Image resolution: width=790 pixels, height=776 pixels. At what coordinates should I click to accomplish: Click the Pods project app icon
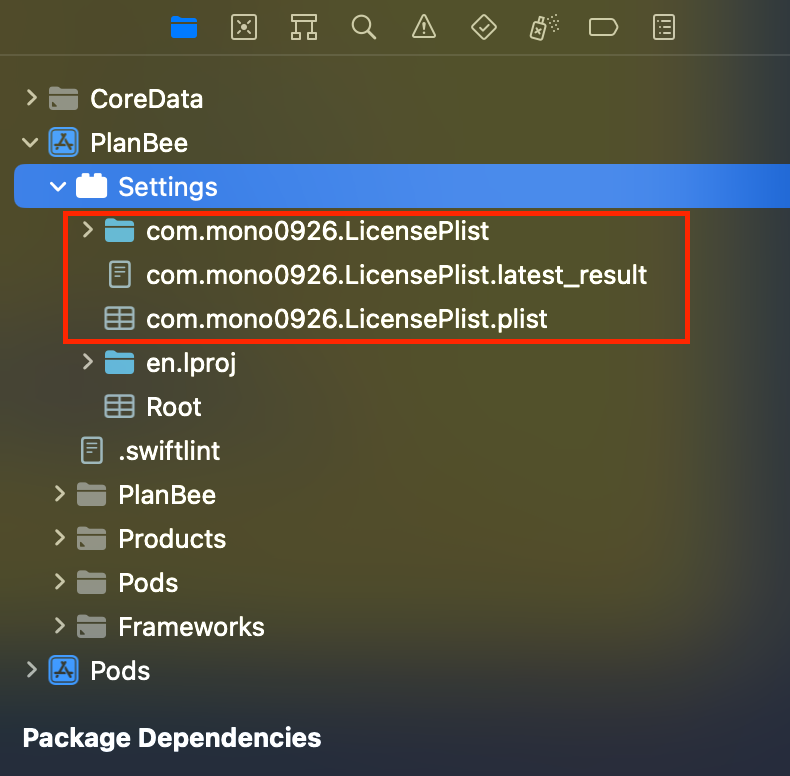point(63,670)
